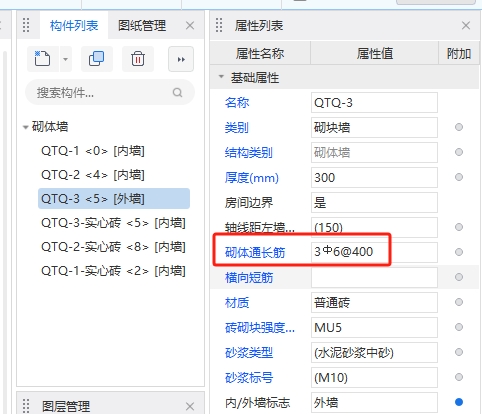Toggle the 附加 circle for 砂浆类型
482x414 pixels.
[x=459, y=352]
